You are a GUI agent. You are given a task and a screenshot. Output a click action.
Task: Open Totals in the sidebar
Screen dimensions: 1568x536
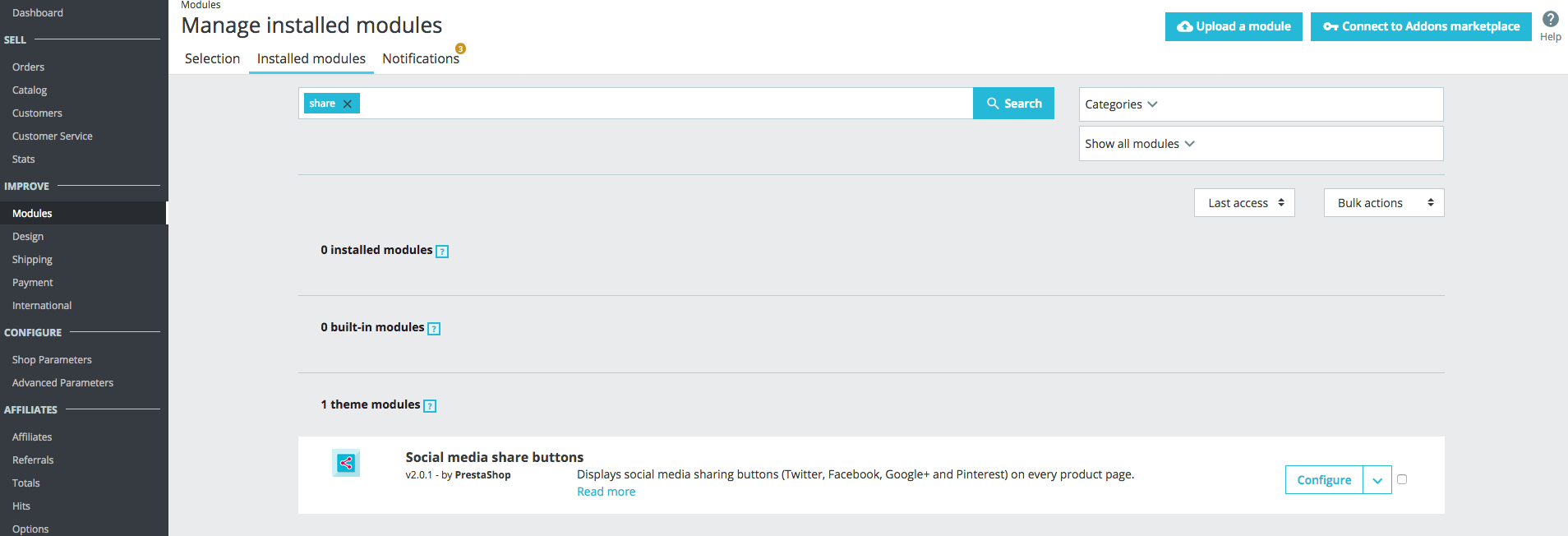(26, 483)
